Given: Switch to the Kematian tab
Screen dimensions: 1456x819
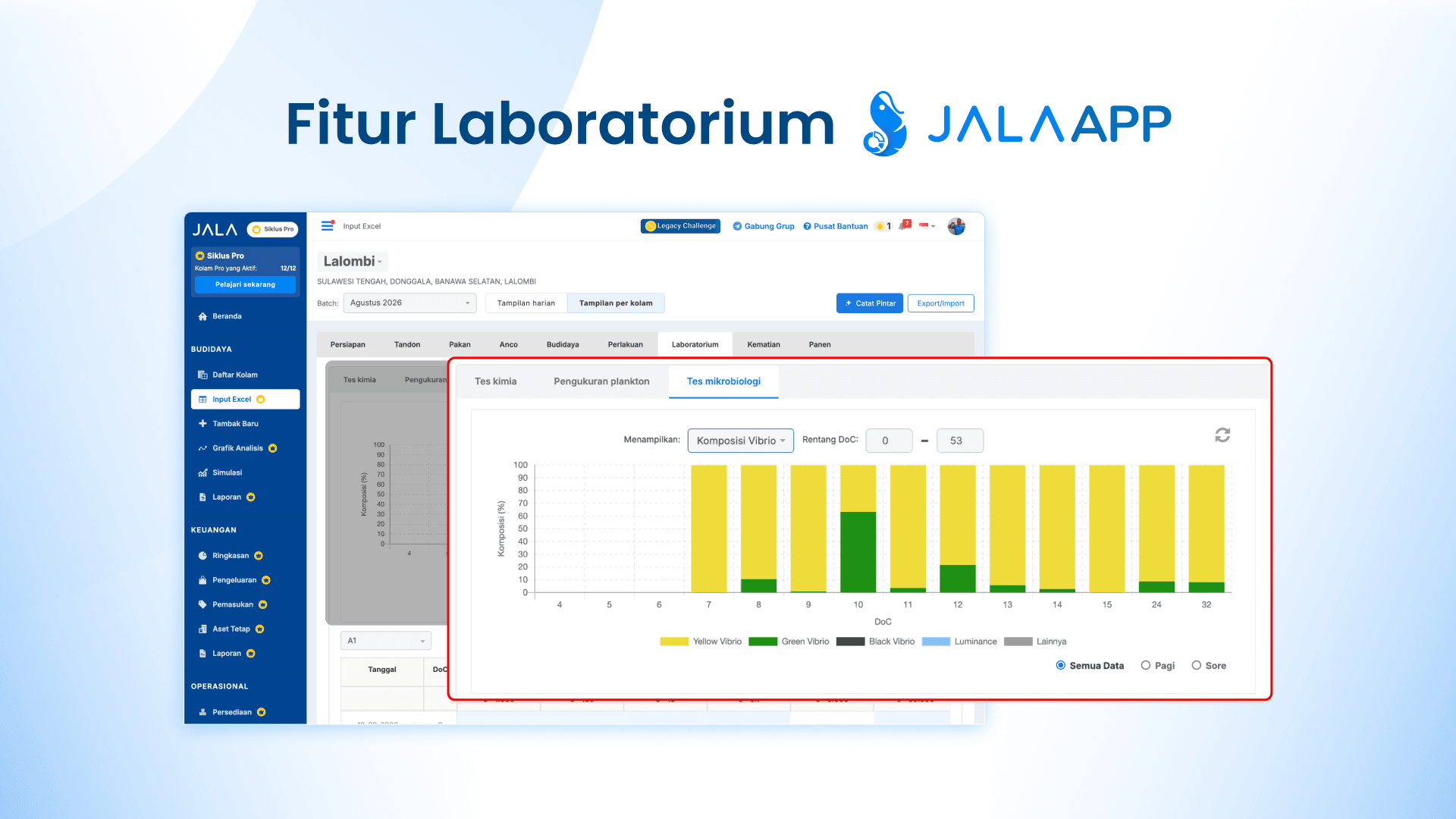Looking at the screenshot, I should click(x=764, y=344).
